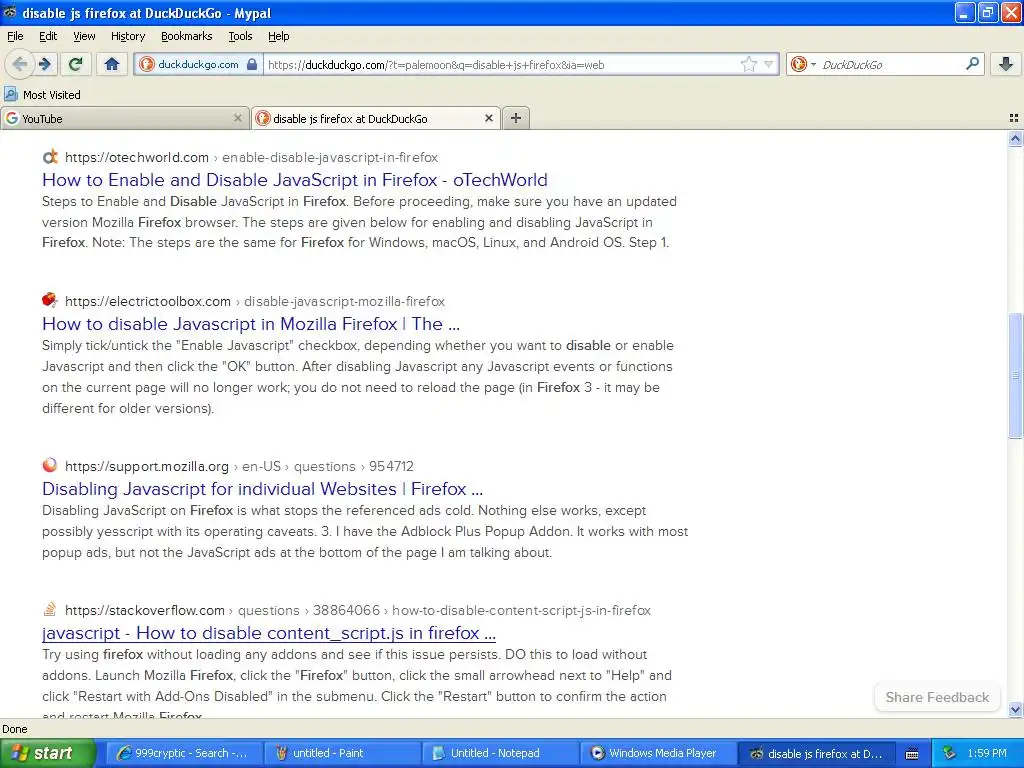Open the Most Visited bookmarks folder
The width and height of the screenshot is (1024, 768).
42,95
